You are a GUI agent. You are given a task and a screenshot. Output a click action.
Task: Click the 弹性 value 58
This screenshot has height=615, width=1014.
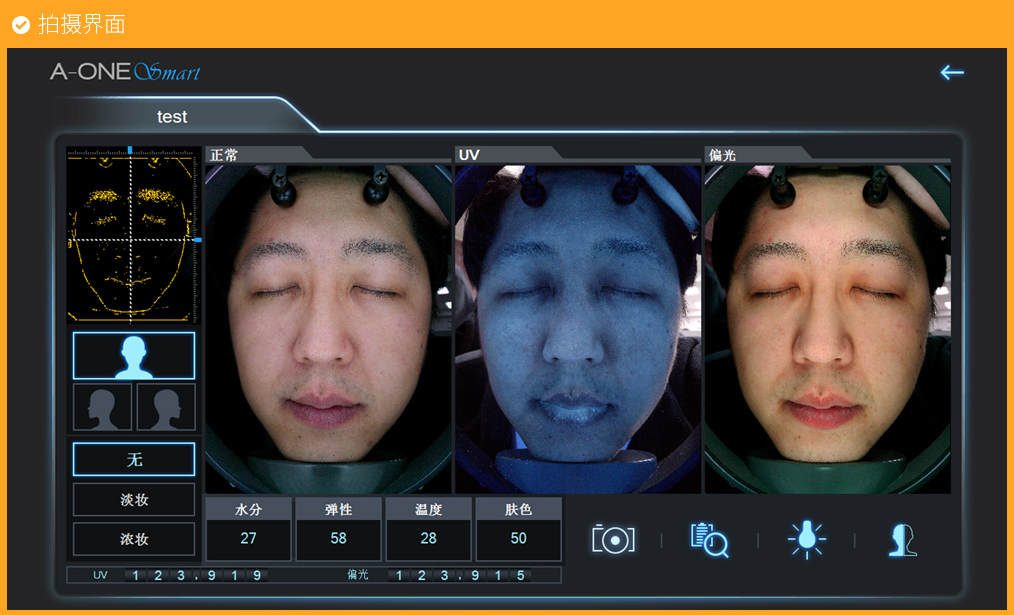pos(338,538)
